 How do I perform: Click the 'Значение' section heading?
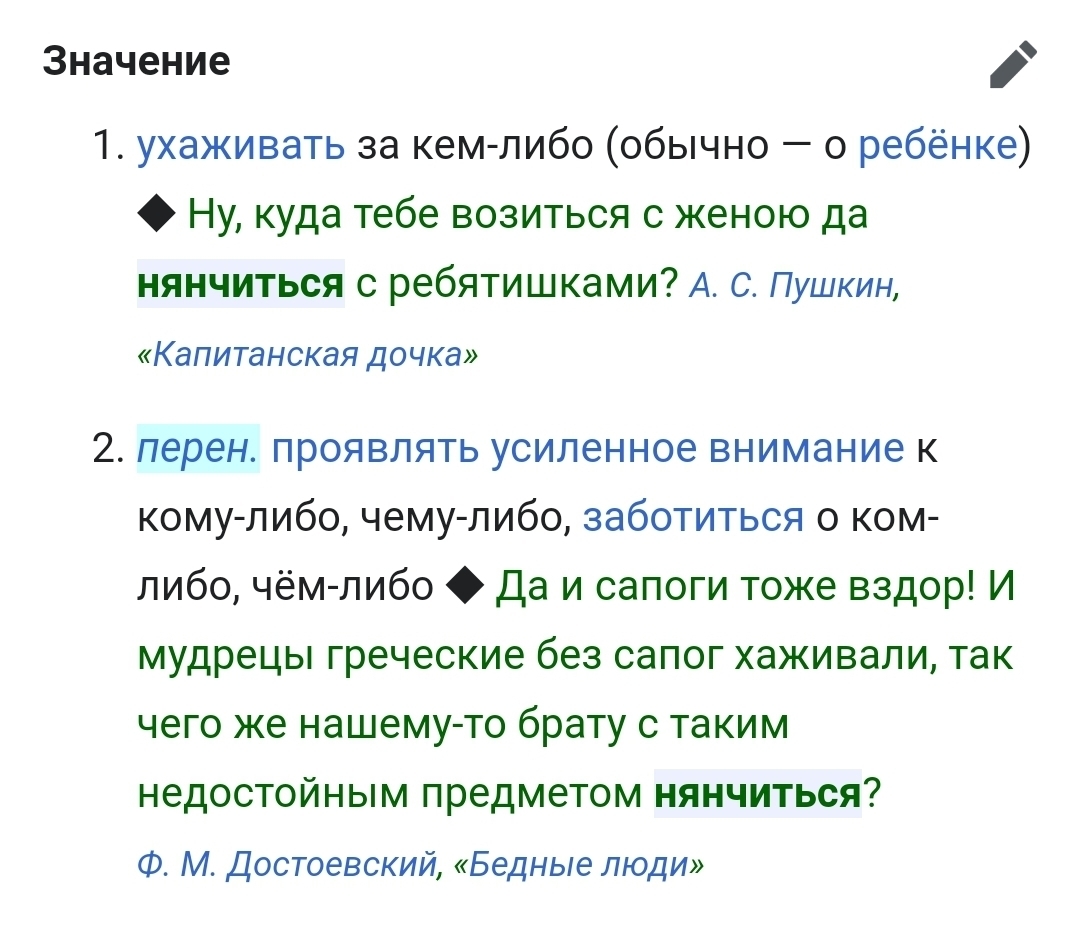tap(137, 62)
